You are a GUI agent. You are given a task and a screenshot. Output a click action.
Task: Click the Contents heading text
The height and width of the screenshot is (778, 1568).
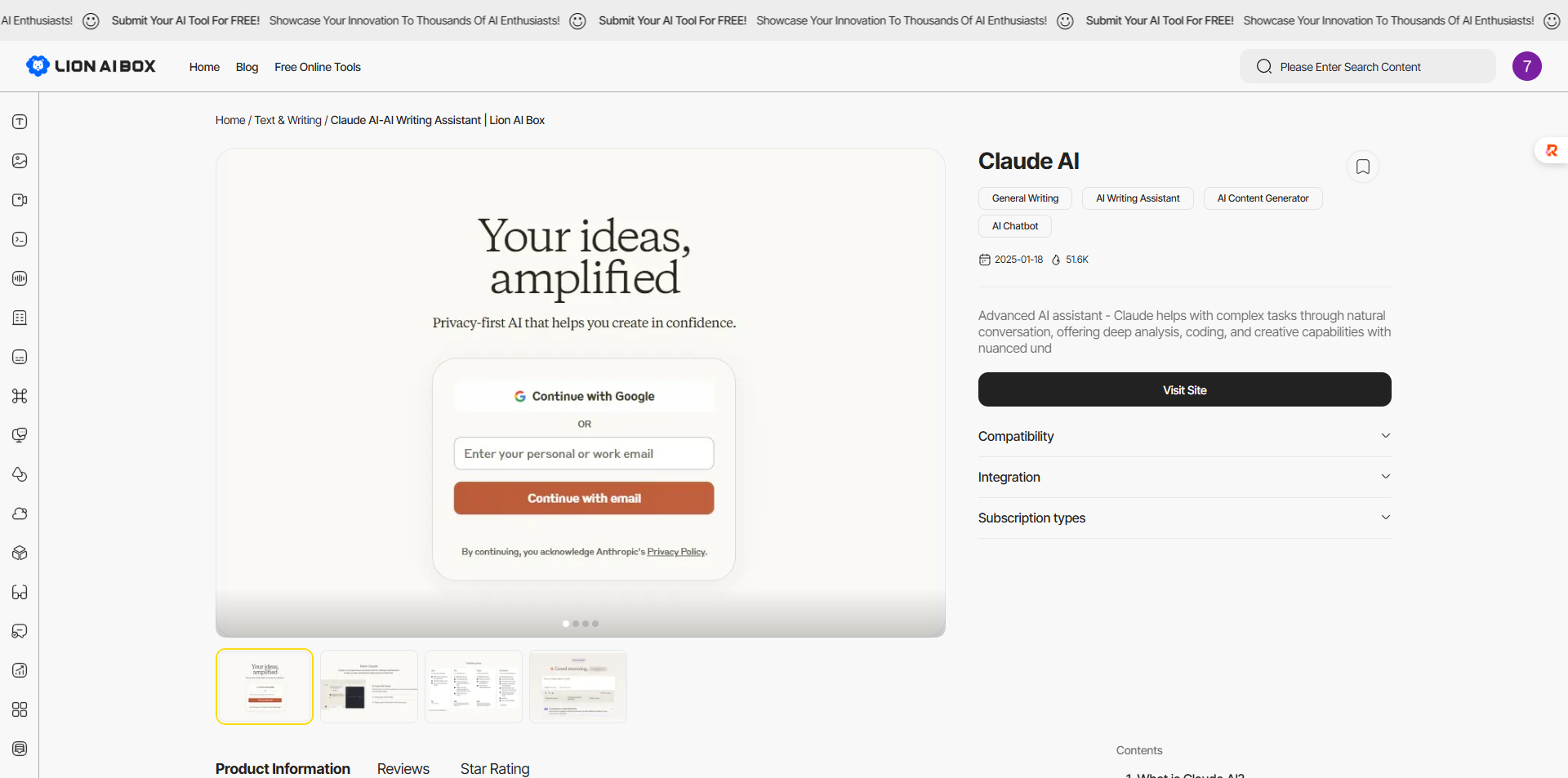pyautogui.click(x=1139, y=750)
